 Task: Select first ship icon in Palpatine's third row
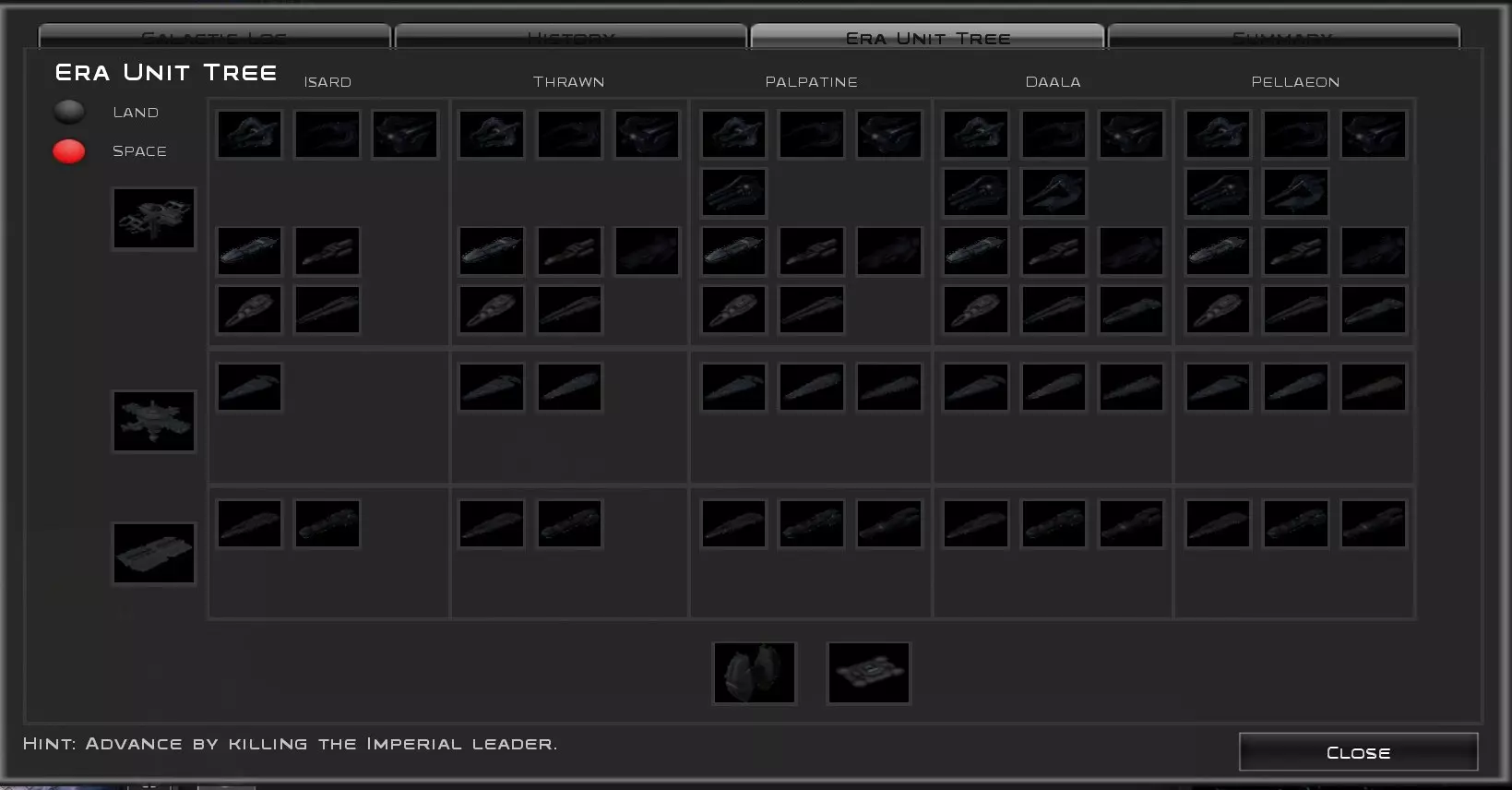(733, 251)
